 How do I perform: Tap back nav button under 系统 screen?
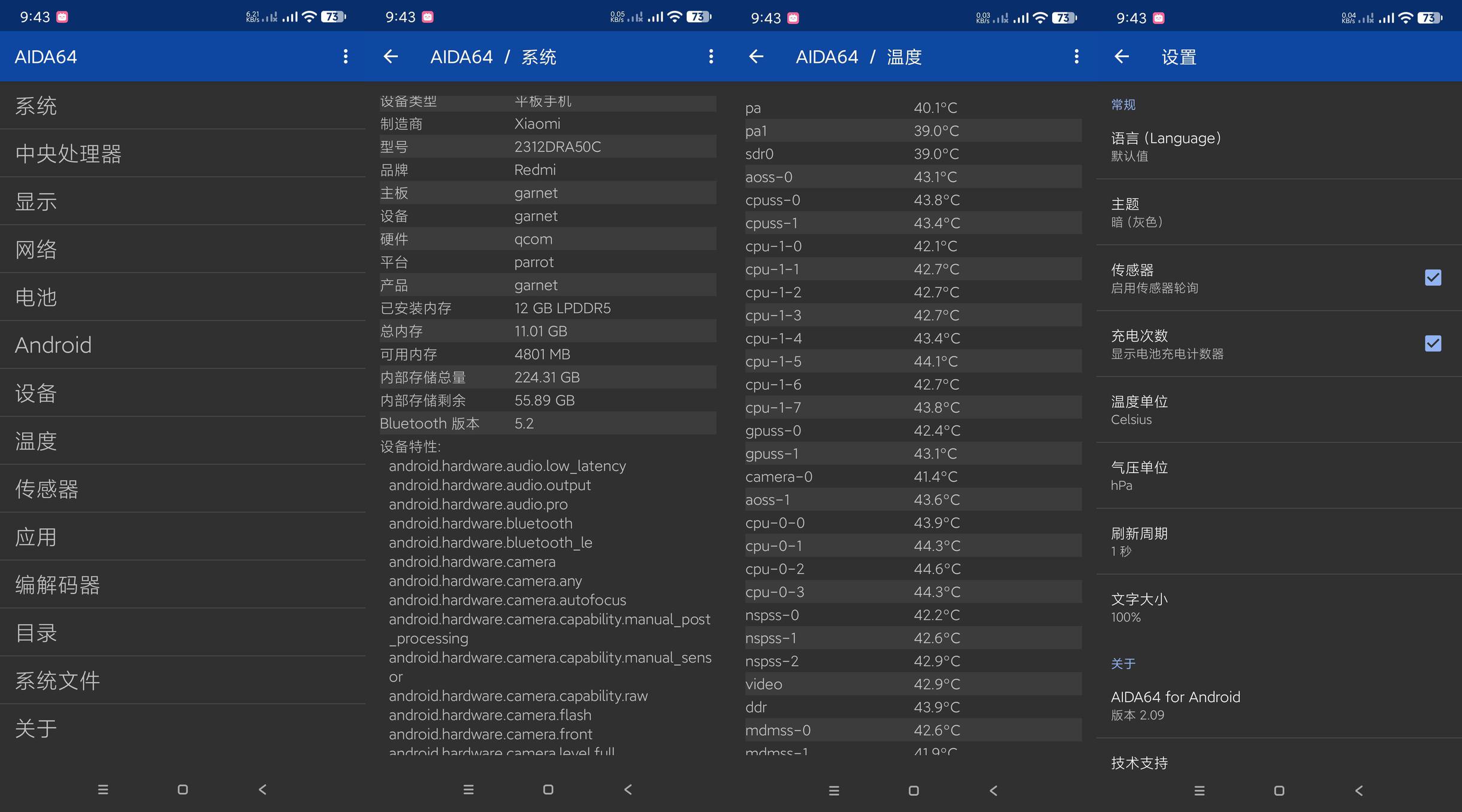628,790
